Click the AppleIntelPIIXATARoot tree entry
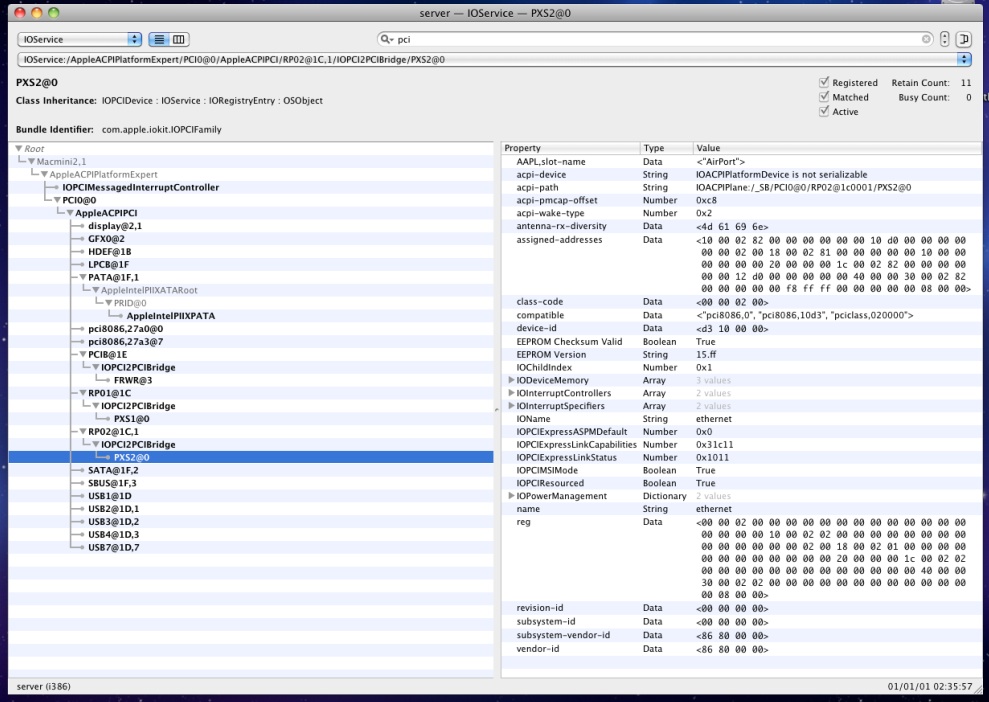This screenshot has width=989, height=702. [149, 290]
